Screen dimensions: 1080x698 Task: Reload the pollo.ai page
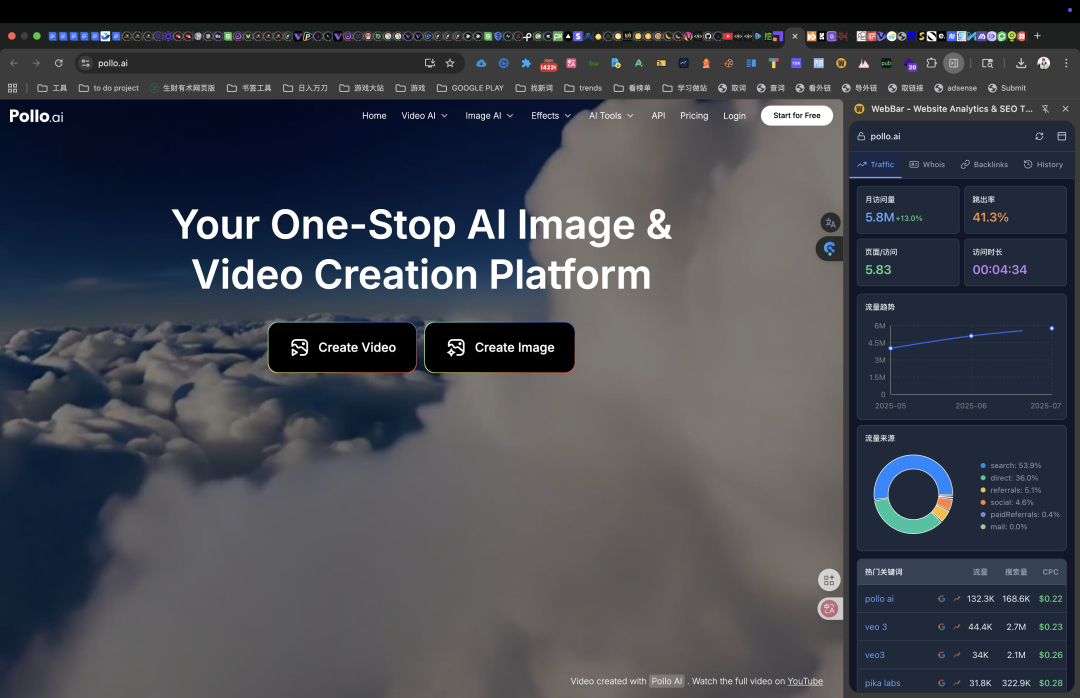59,63
